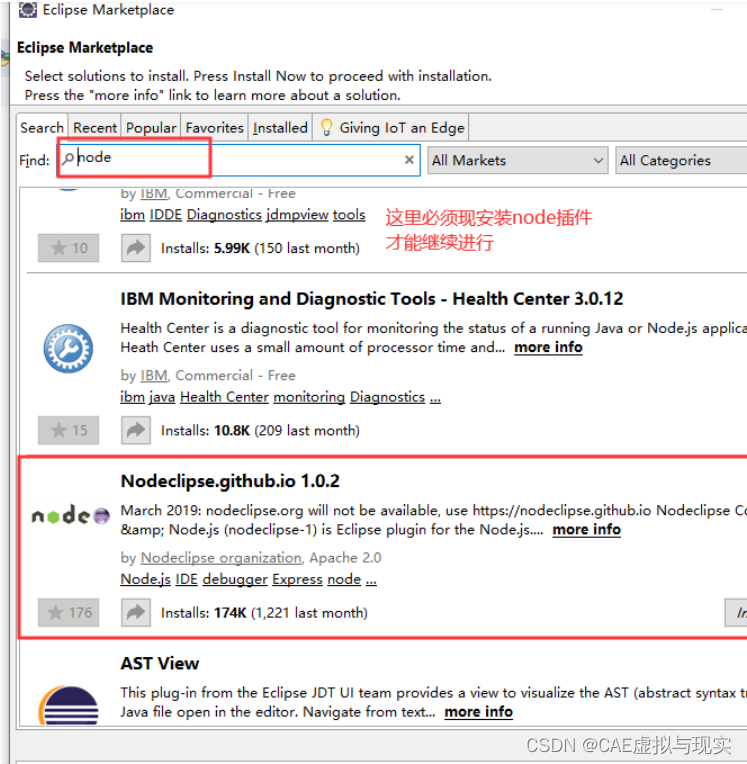Click the Health Center tag link

[224, 397]
